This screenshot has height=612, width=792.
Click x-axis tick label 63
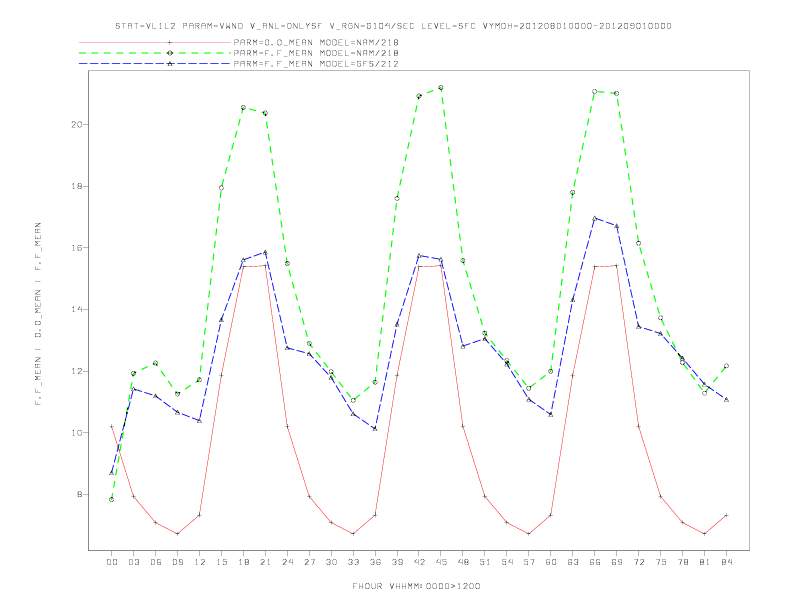[573, 562]
